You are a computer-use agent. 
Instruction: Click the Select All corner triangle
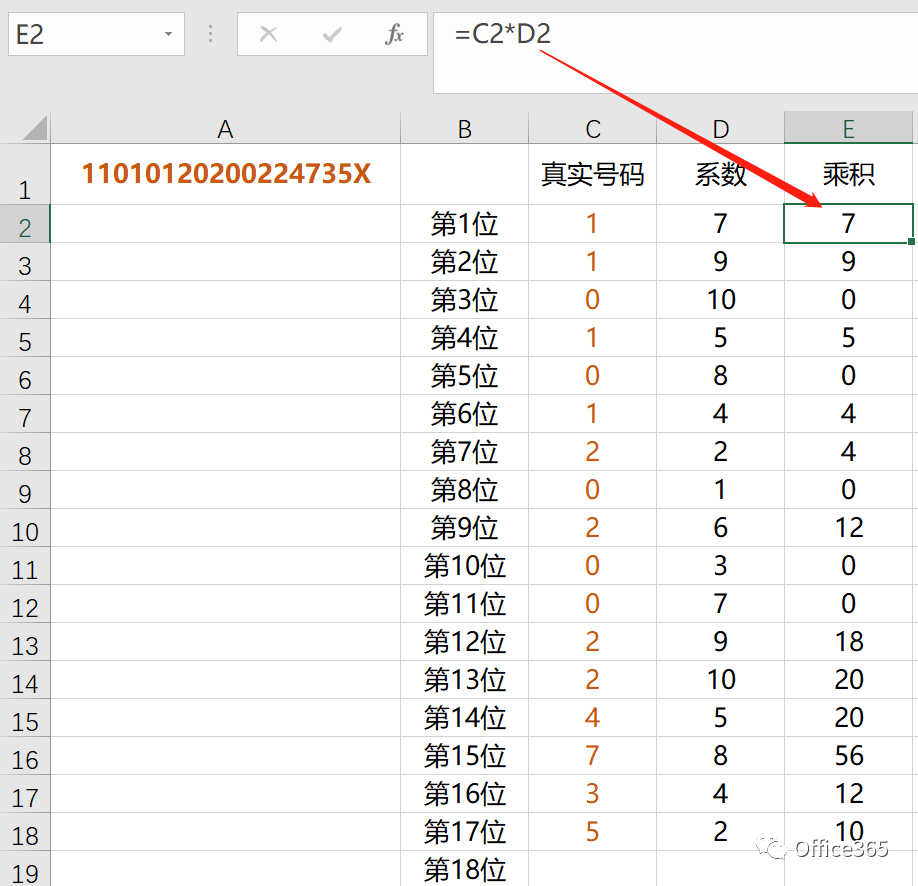pos(35,128)
